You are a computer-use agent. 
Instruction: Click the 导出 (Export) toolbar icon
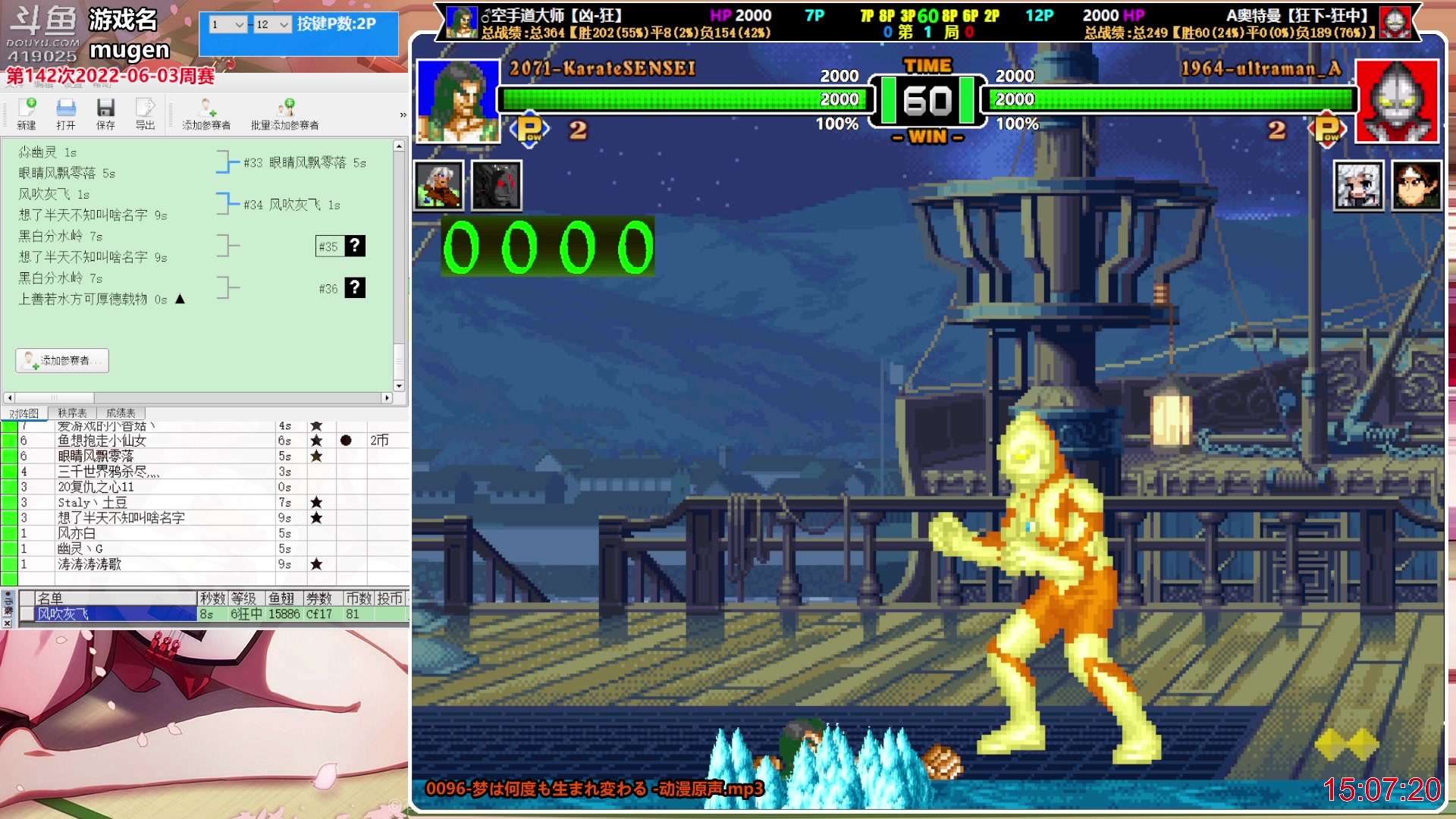145,107
